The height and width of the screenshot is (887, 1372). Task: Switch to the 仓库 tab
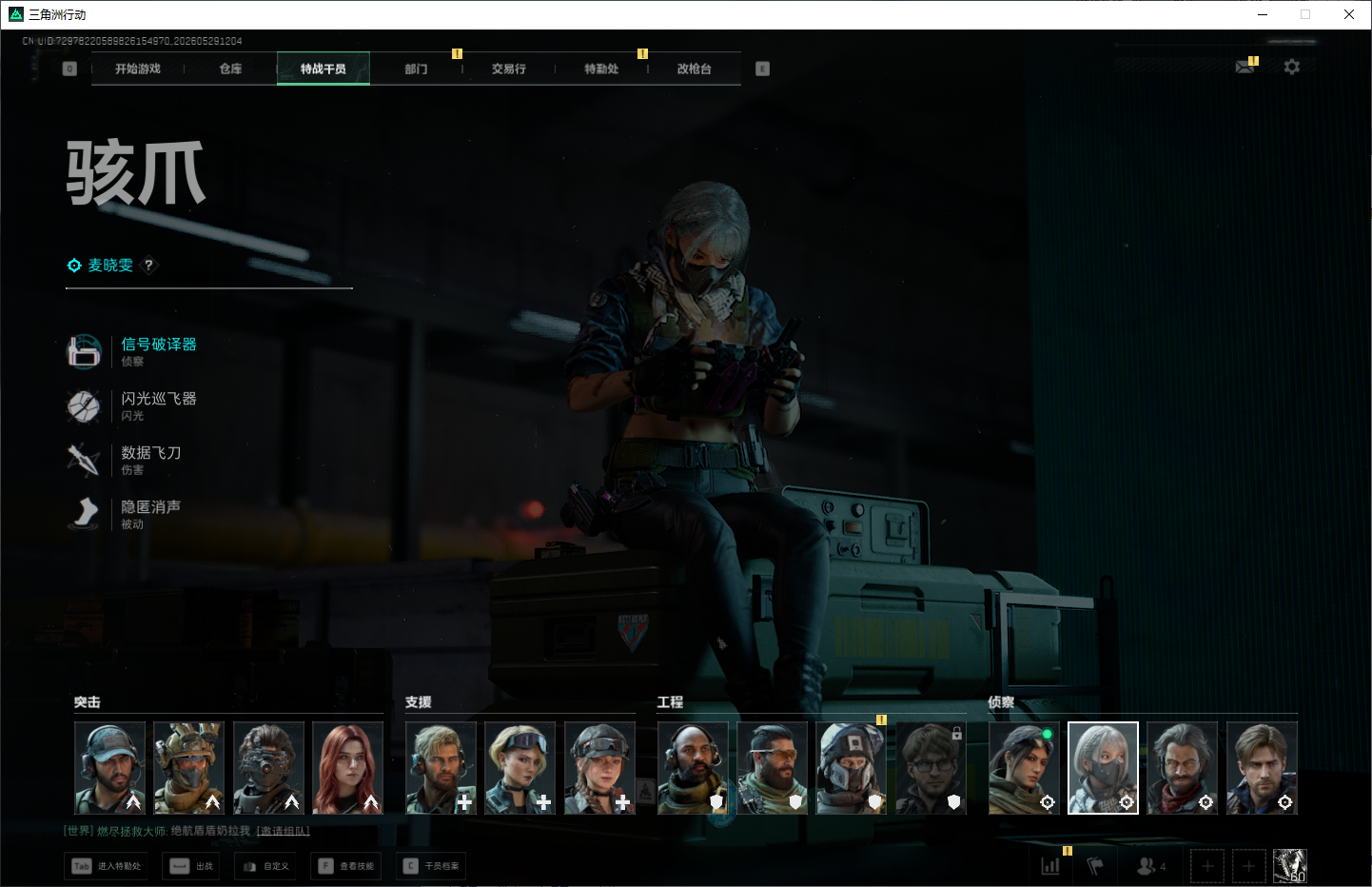pyautogui.click(x=231, y=69)
